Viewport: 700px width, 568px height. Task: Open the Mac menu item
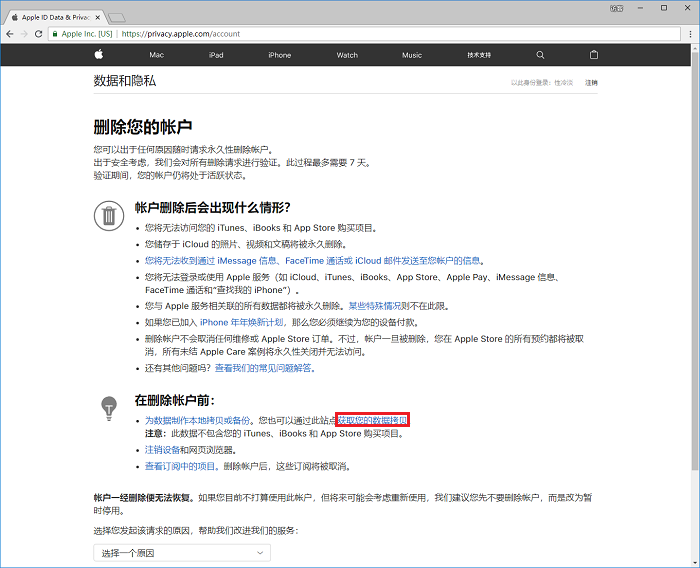(156, 55)
